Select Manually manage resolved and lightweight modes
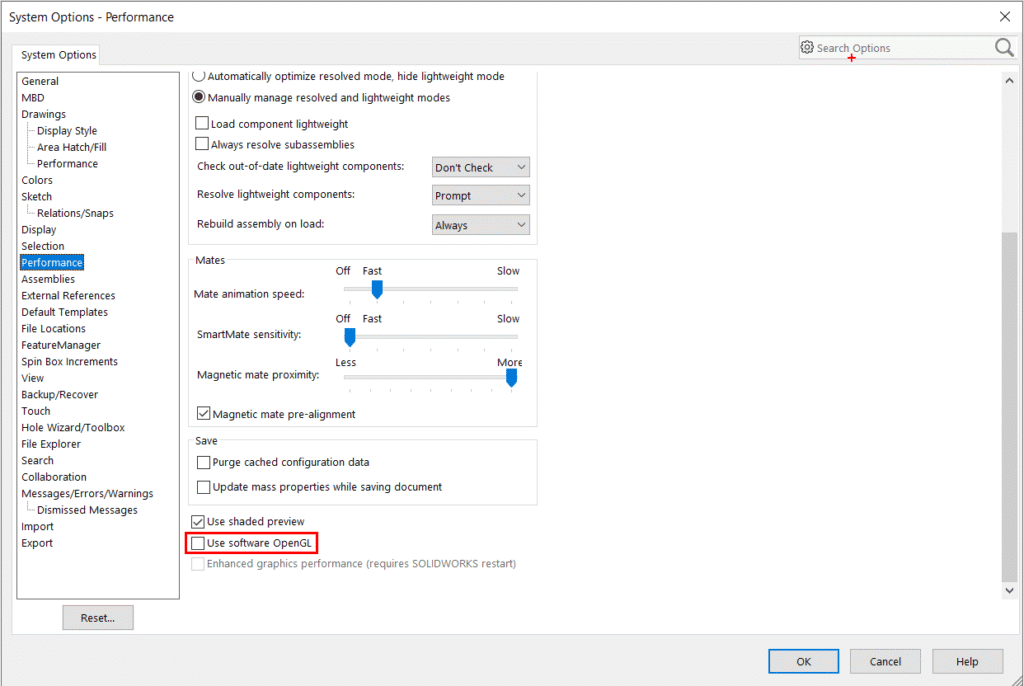Viewport: 1024px width, 686px height. [x=199, y=97]
